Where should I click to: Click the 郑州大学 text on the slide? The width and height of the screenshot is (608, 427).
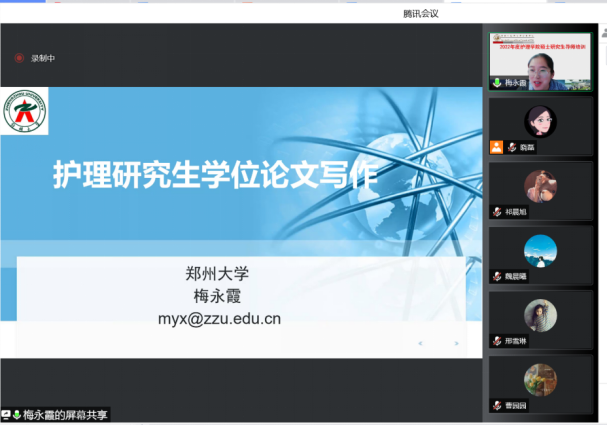[217, 274]
